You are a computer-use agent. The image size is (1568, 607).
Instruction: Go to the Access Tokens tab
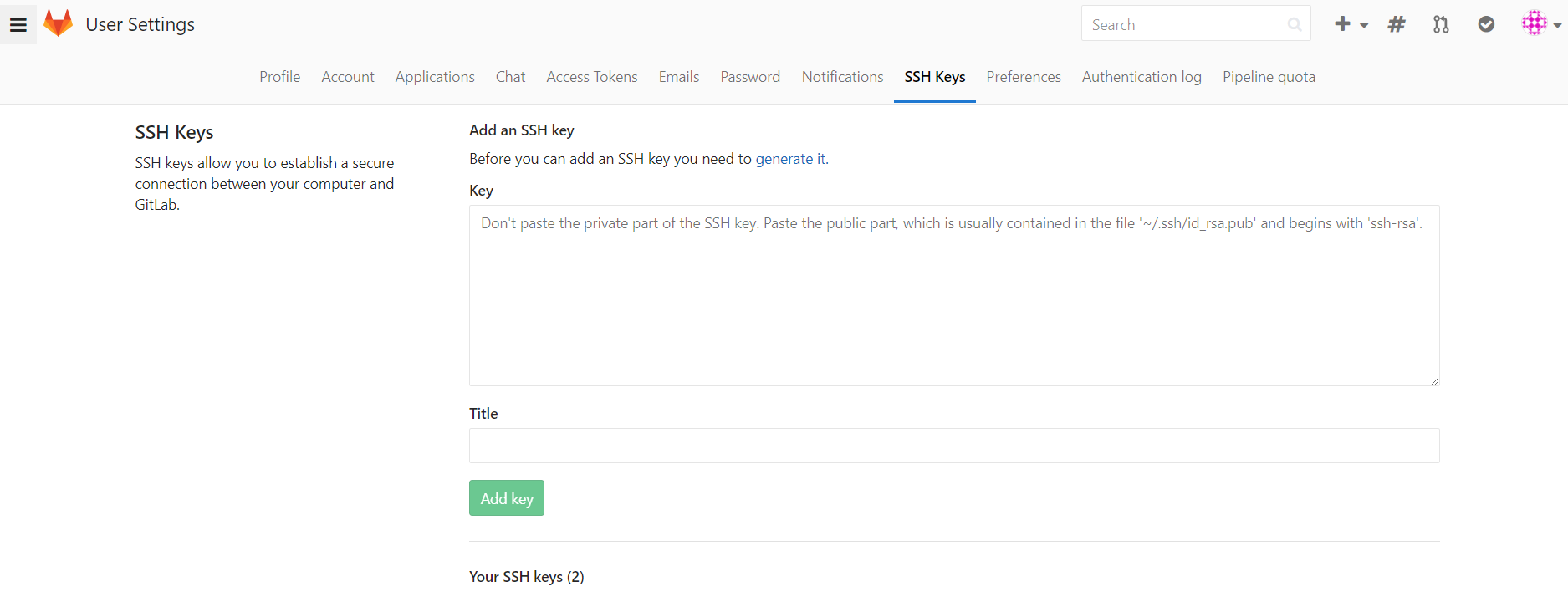(x=592, y=77)
